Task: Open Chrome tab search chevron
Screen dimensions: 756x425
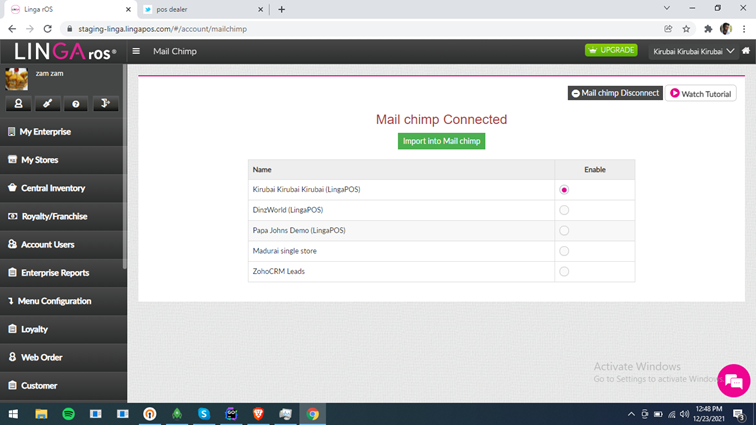Action: tap(667, 8)
